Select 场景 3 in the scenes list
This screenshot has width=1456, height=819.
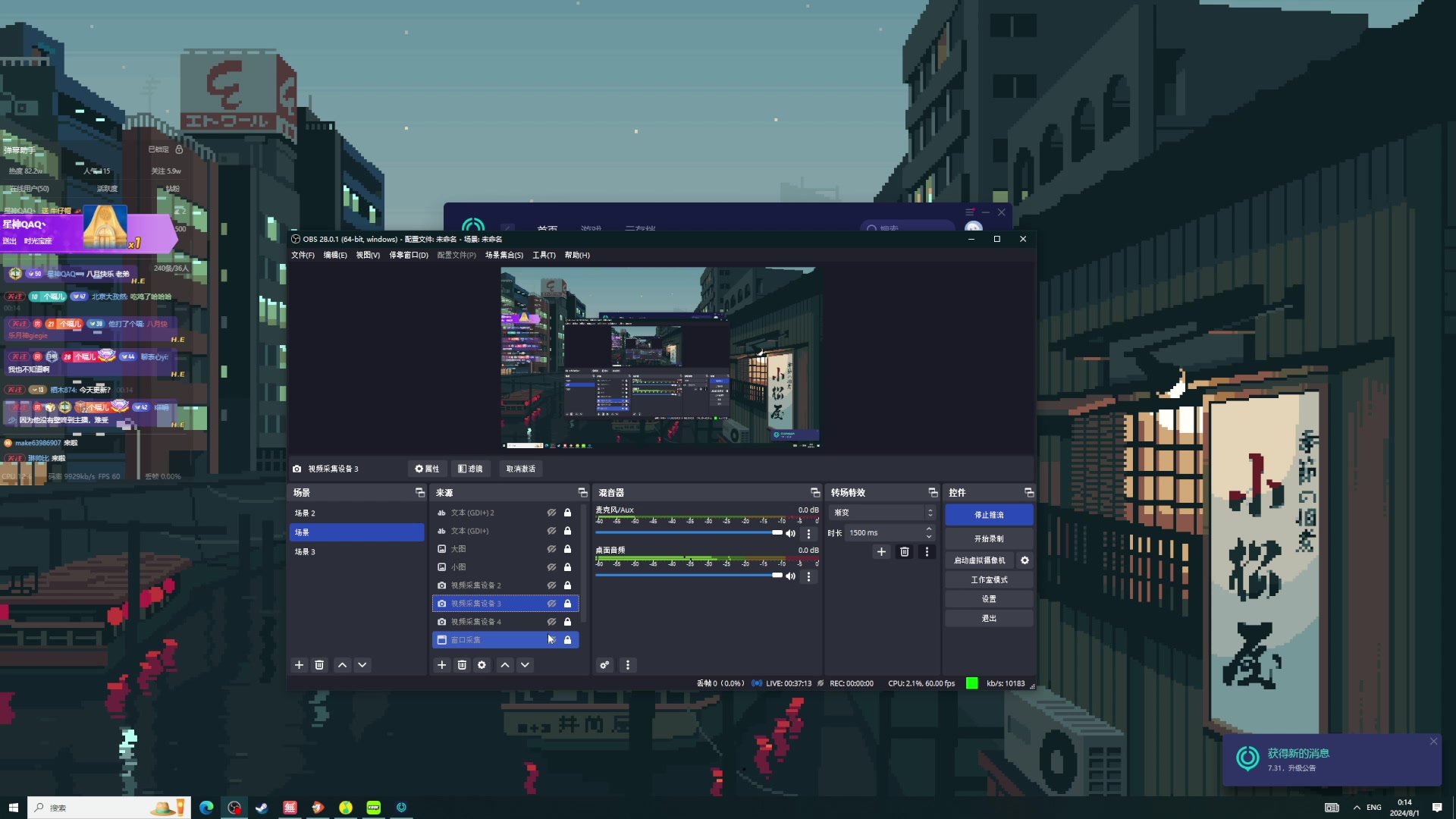coord(356,552)
